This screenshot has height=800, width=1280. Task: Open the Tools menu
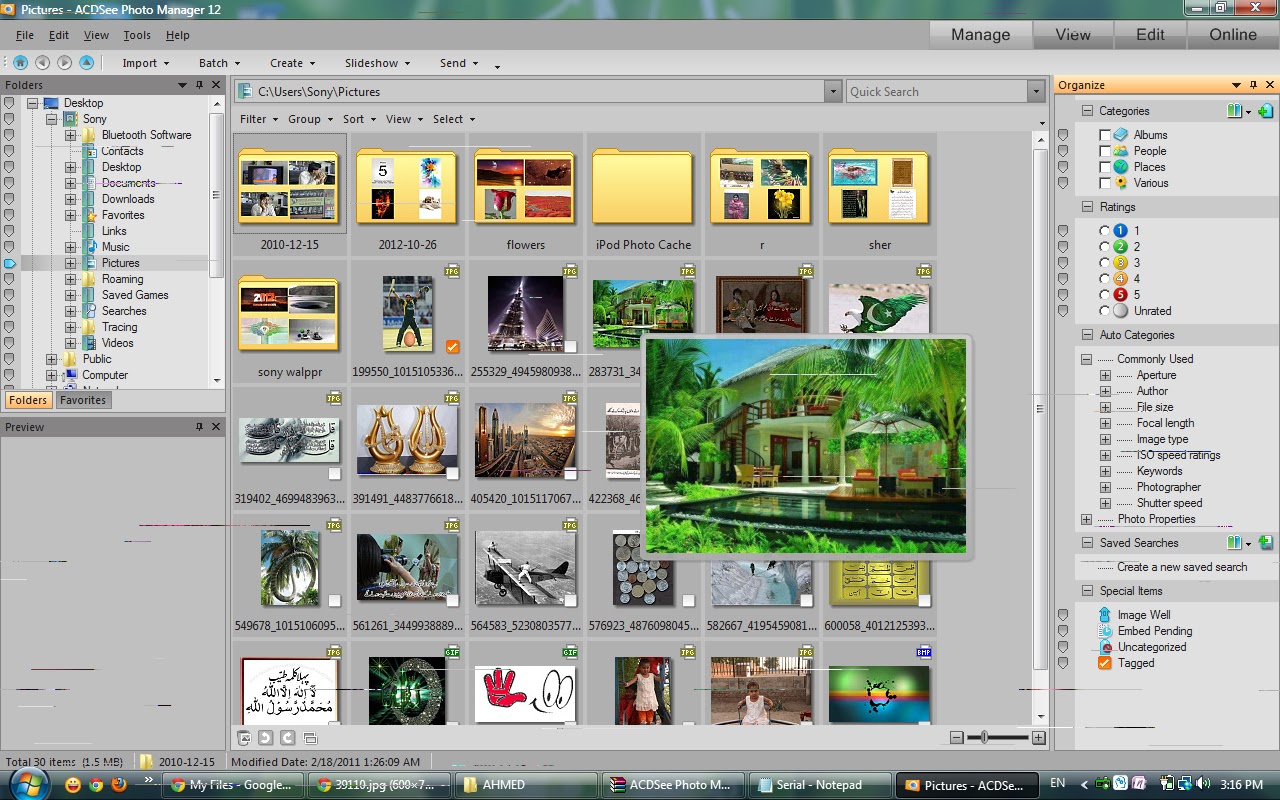pos(137,35)
